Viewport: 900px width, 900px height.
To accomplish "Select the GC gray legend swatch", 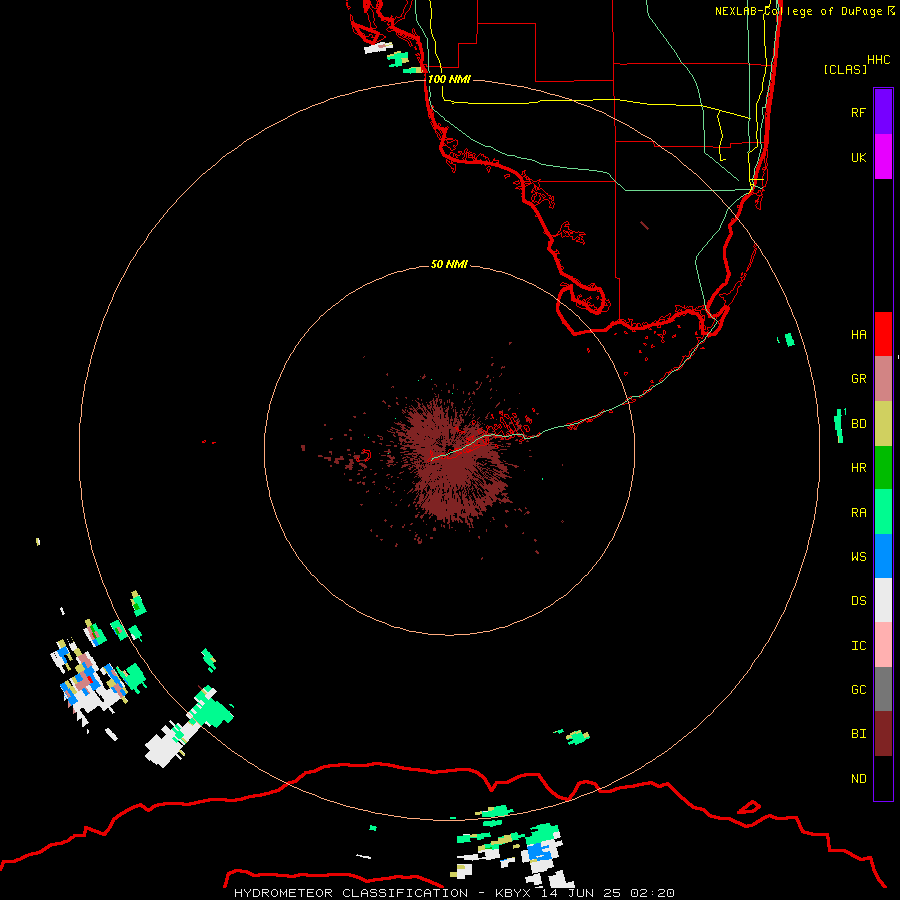I will click(883, 689).
